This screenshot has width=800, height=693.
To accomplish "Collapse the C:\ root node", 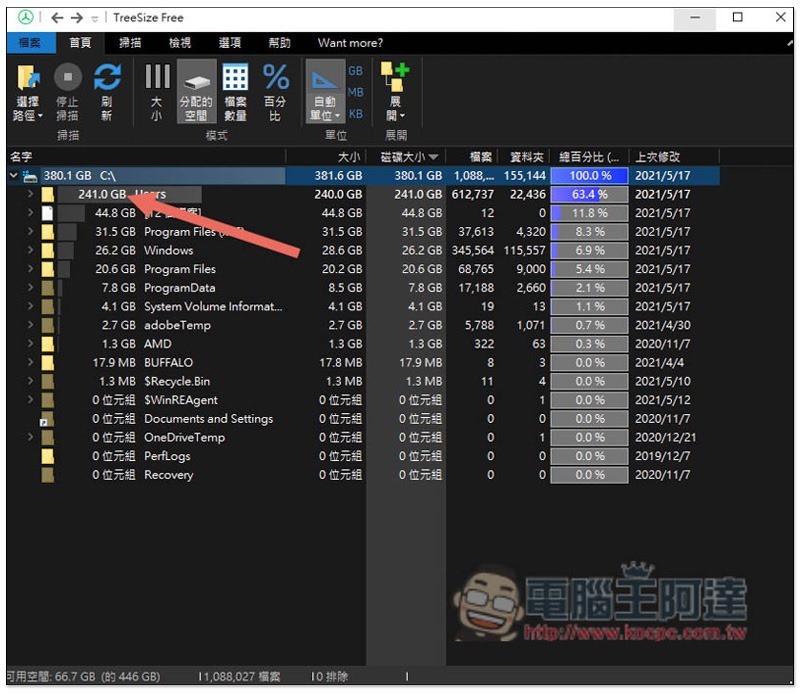I will point(13,176).
